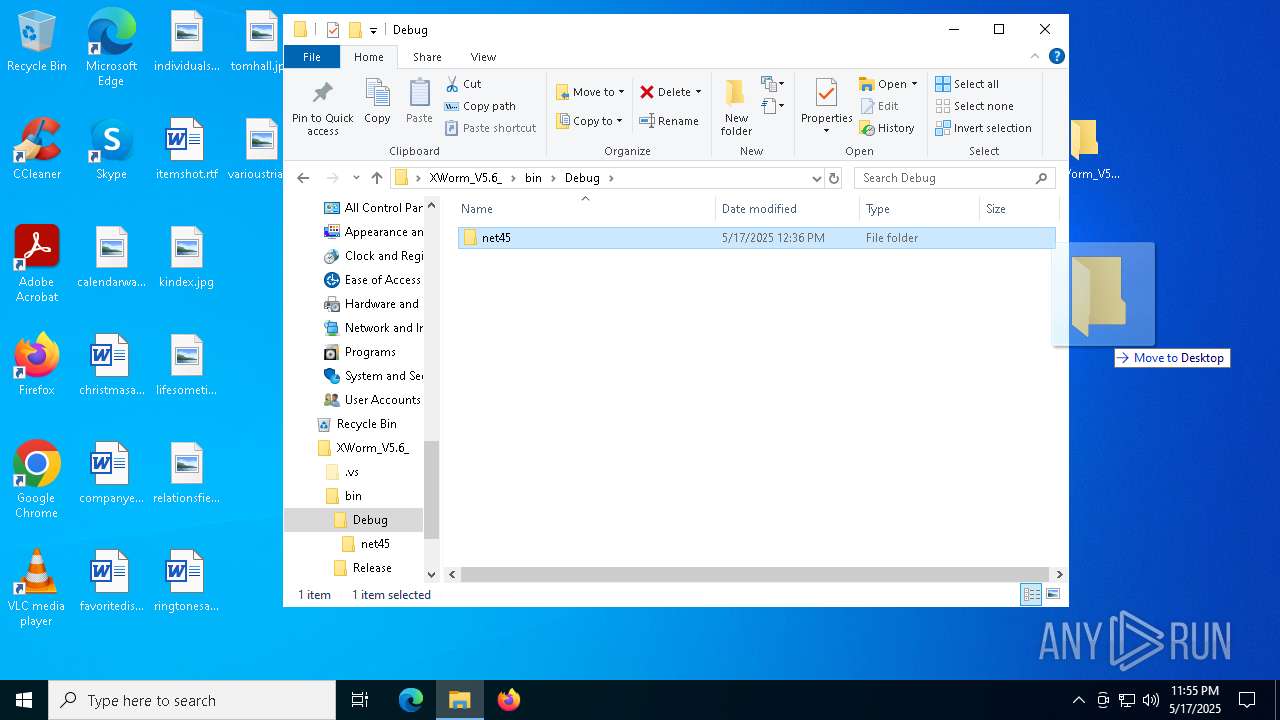Refresh the Debug folder view

point(834,178)
